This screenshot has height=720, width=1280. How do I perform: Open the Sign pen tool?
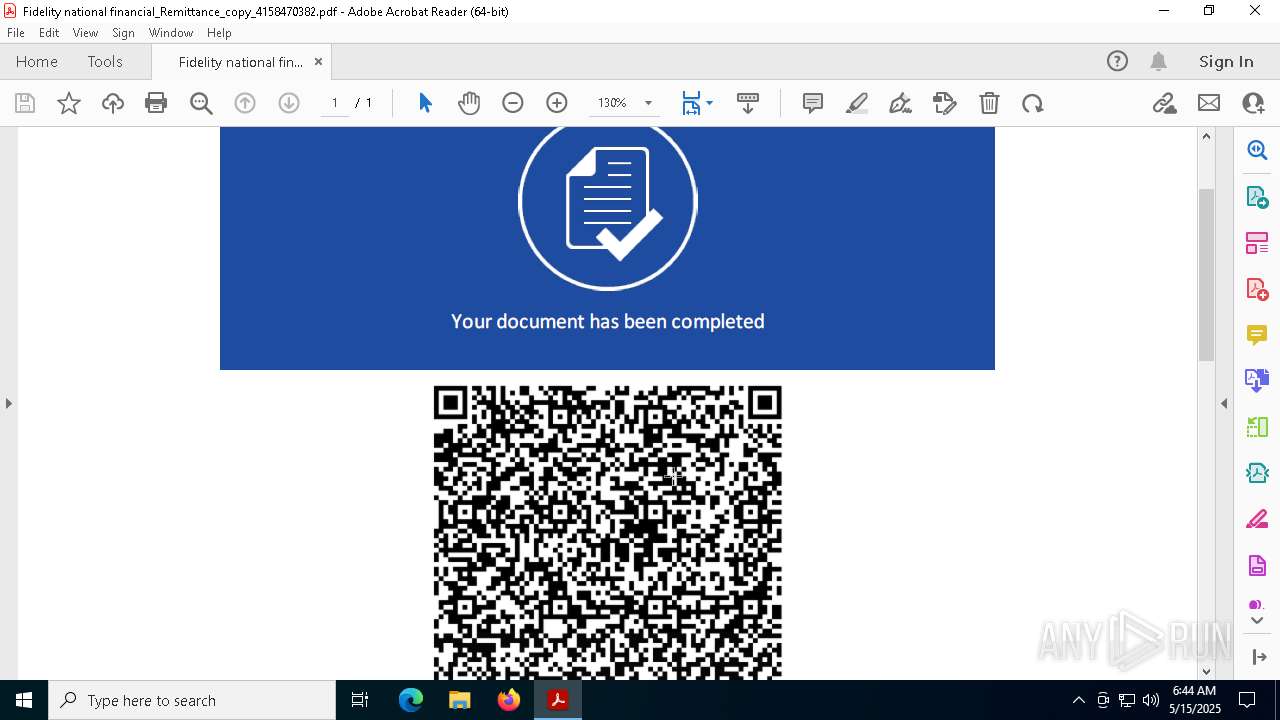pyautogui.click(x=900, y=103)
